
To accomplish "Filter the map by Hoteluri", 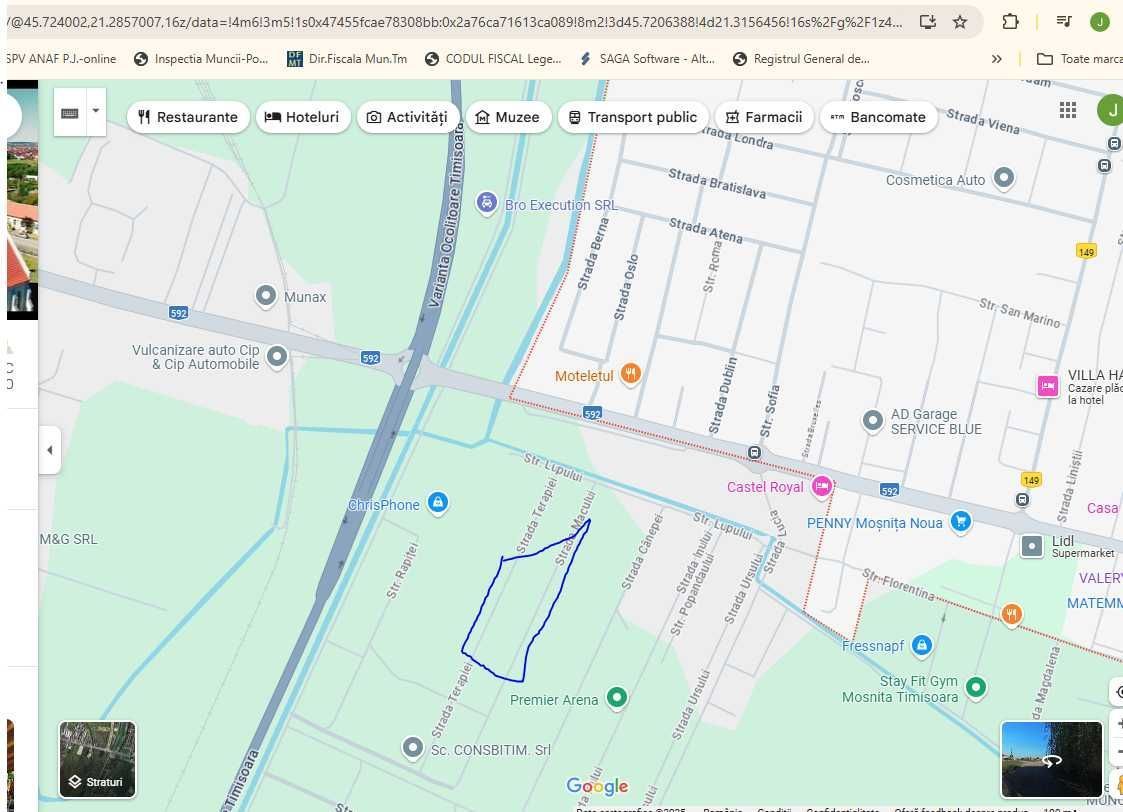I will coord(302,117).
